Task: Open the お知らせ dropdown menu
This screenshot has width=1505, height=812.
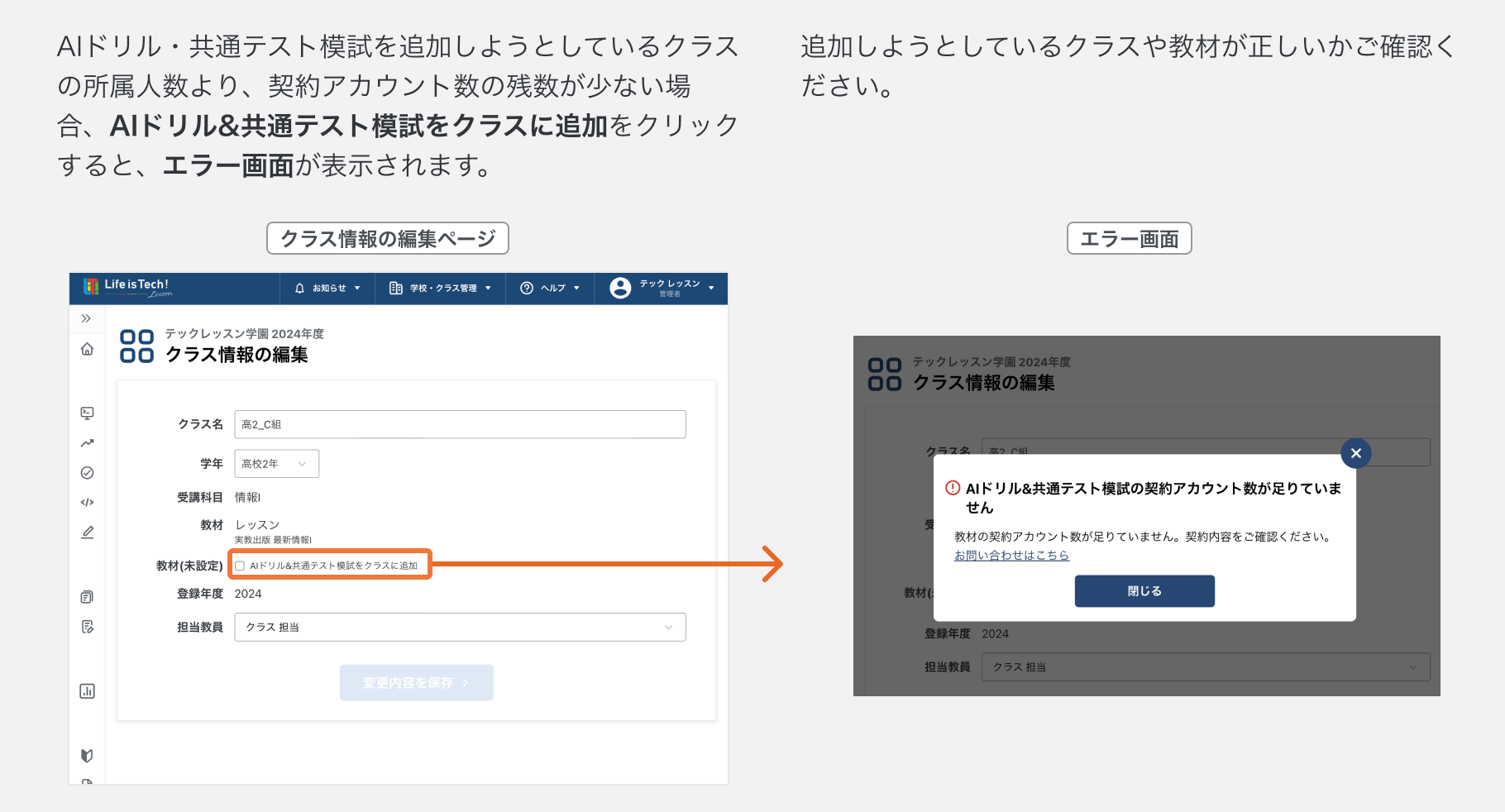Action: (x=328, y=289)
